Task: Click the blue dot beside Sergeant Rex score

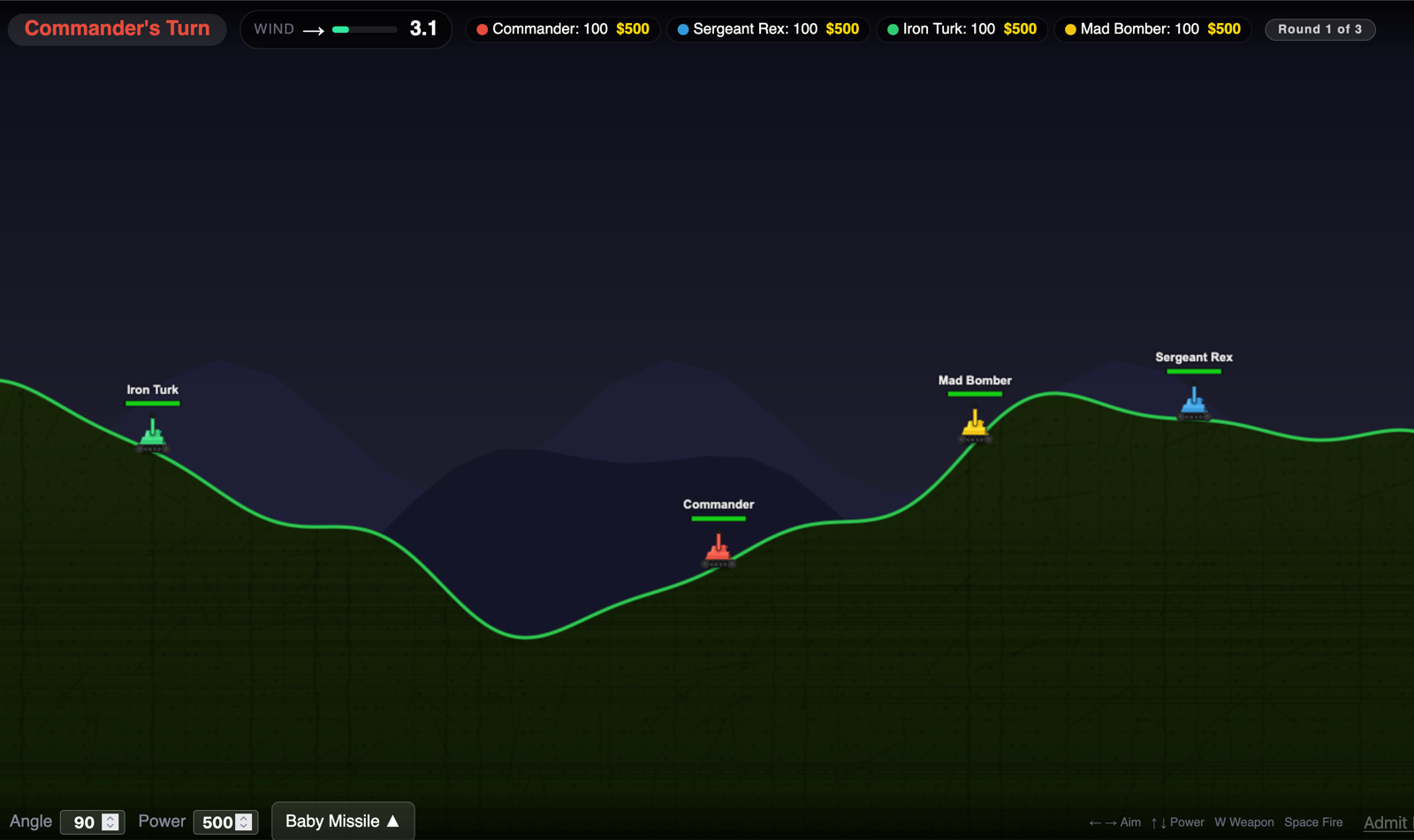Action: coord(683,29)
